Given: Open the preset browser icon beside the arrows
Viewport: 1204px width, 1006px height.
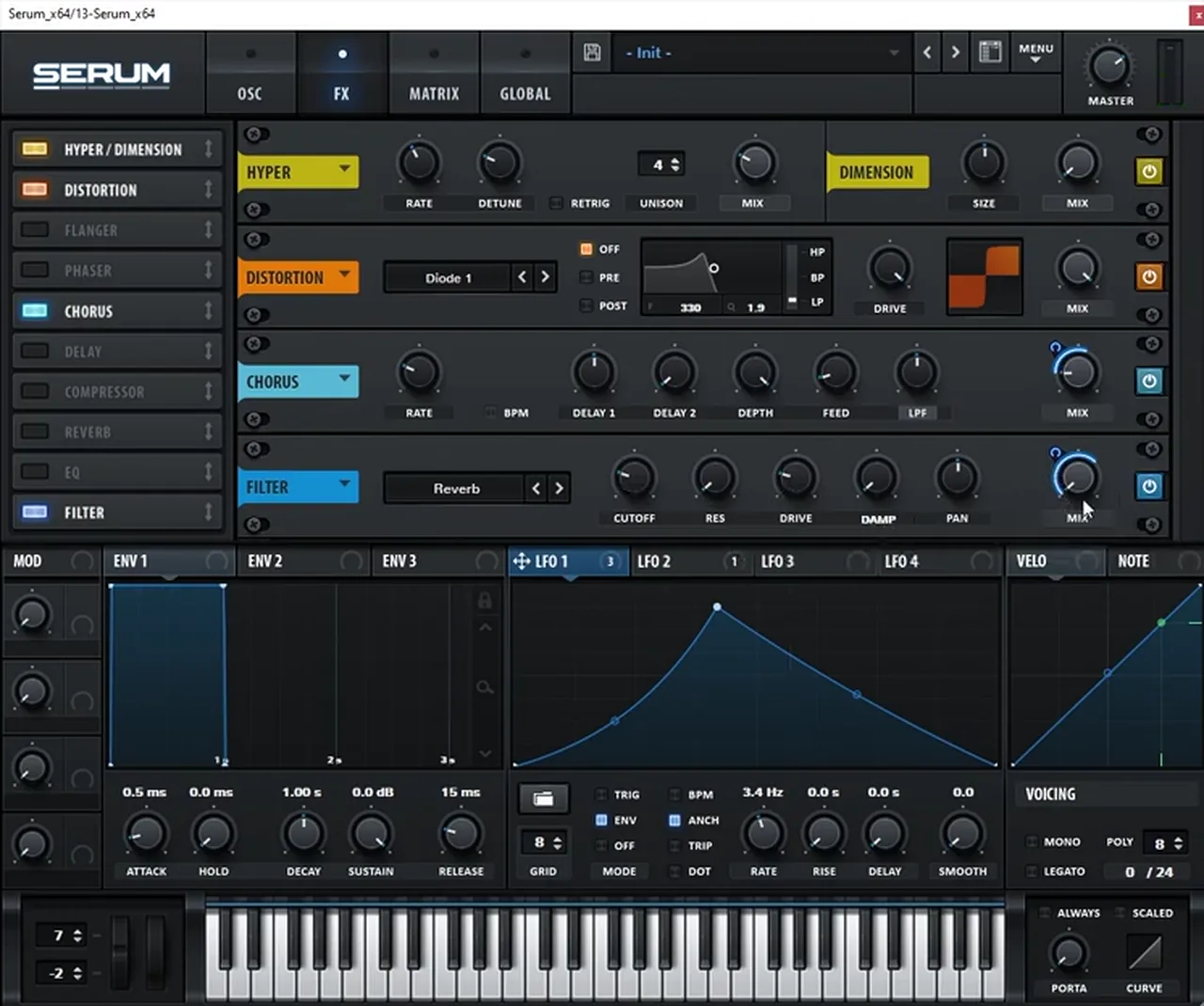Looking at the screenshot, I should pos(990,53).
